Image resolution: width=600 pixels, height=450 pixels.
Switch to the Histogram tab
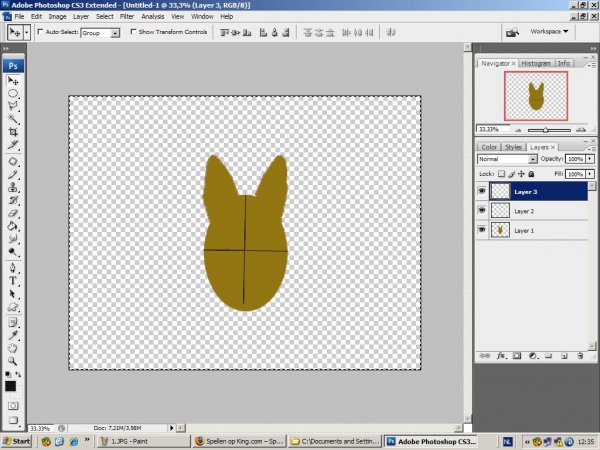(x=536, y=64)
